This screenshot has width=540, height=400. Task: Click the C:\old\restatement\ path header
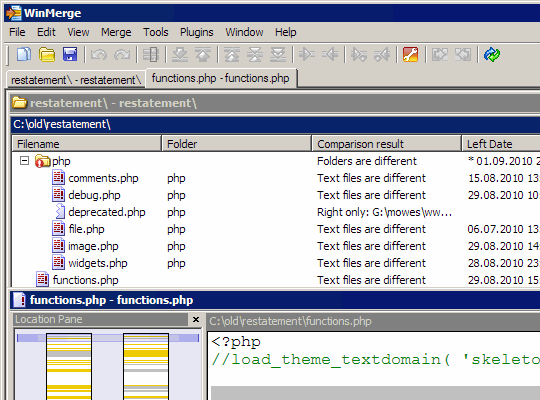point(276,124)
